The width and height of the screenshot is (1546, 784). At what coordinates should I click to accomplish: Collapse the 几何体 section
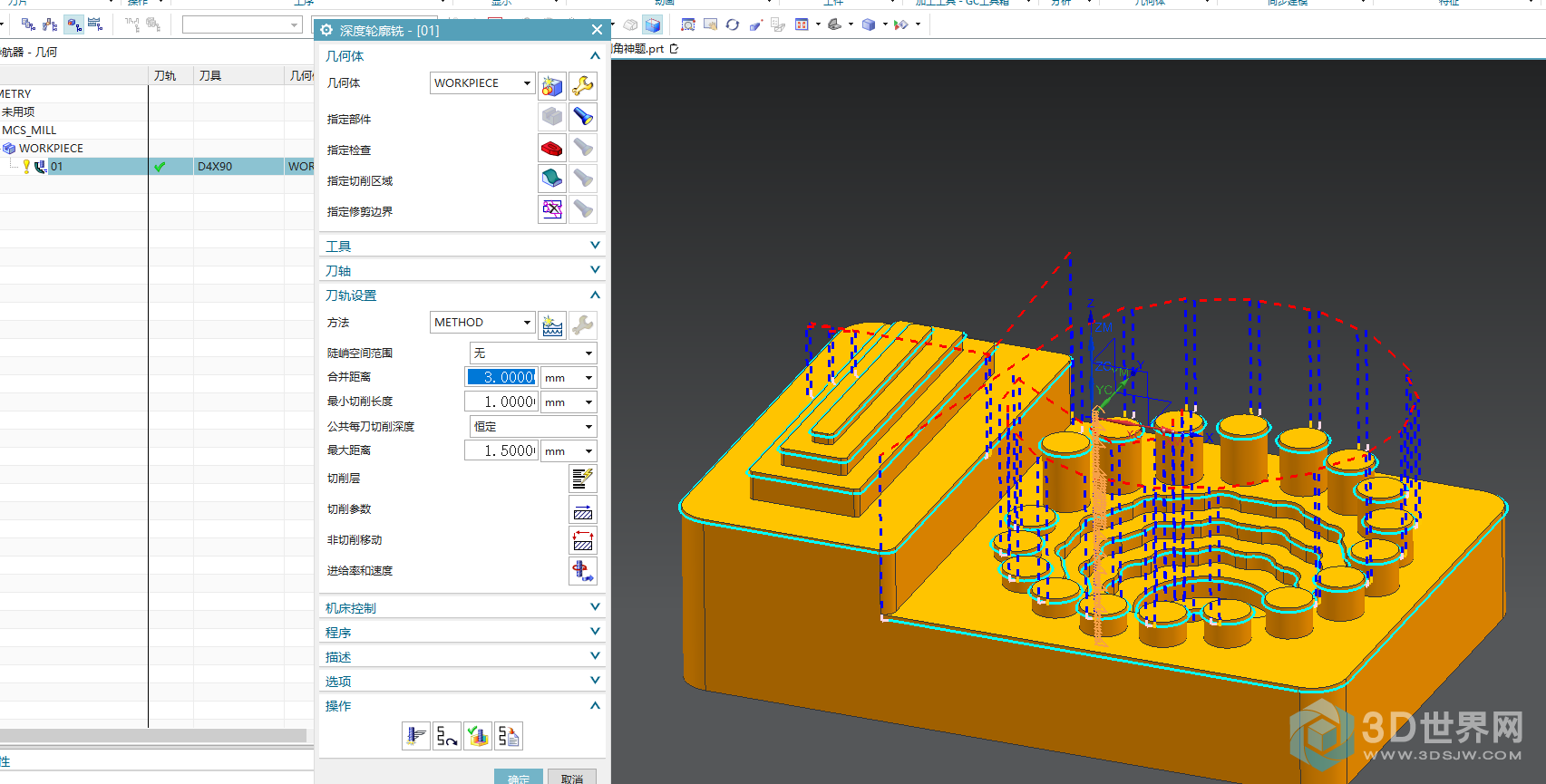tap(595, 56)
